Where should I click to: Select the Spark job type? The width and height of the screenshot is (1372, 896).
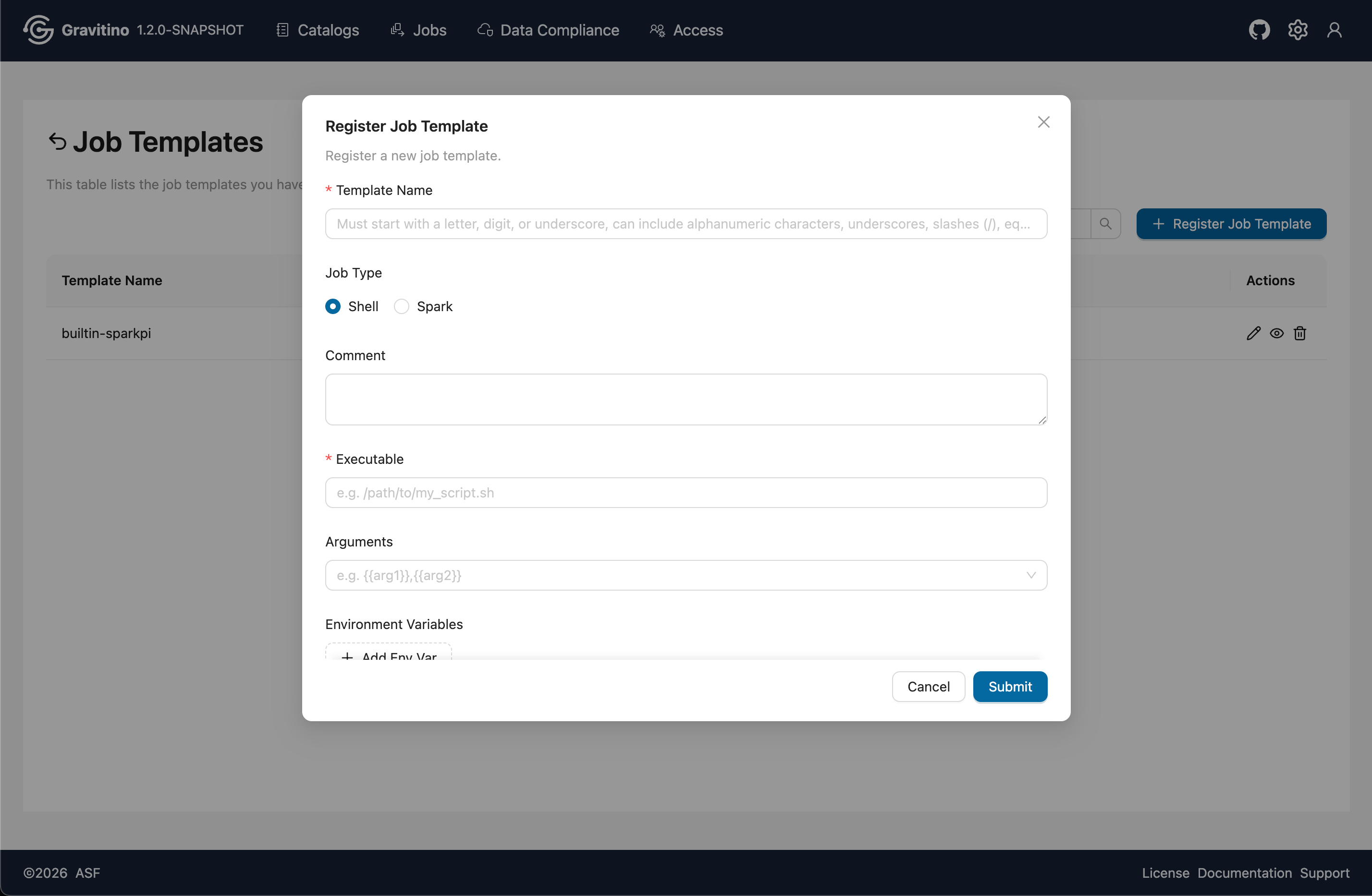point(401,306)
